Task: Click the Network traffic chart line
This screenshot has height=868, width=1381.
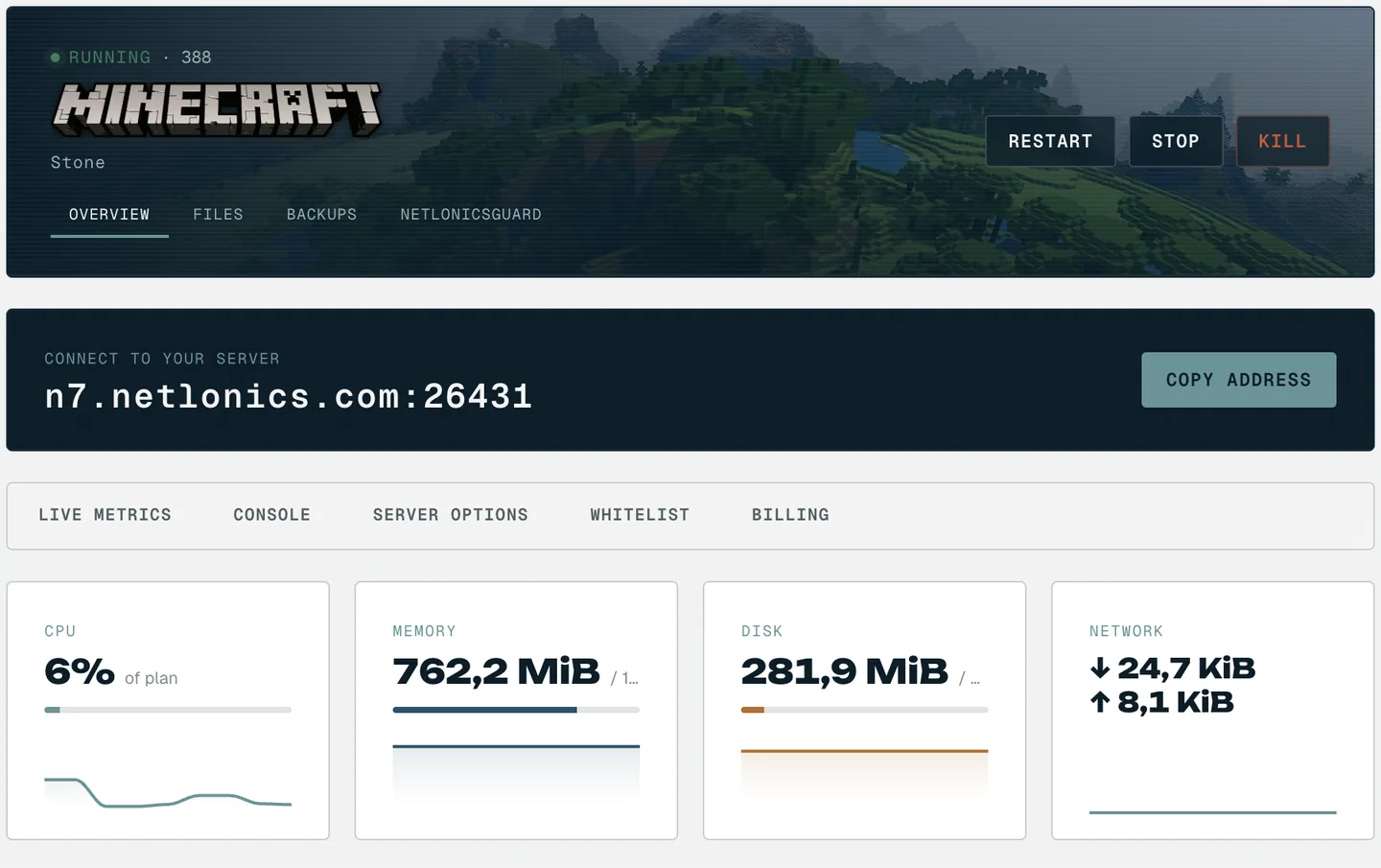Action: click(1212, 812)
